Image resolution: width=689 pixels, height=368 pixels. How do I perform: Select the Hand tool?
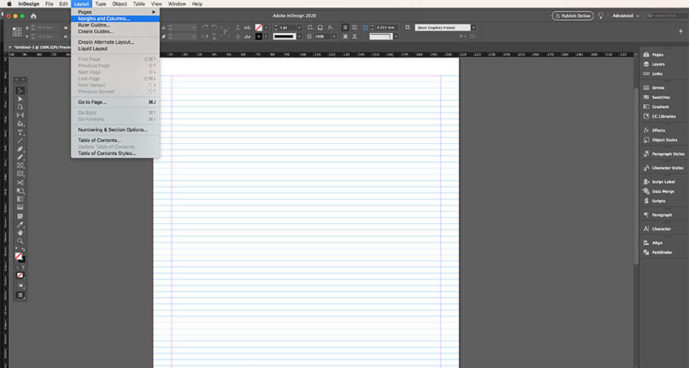click(20, 233)
